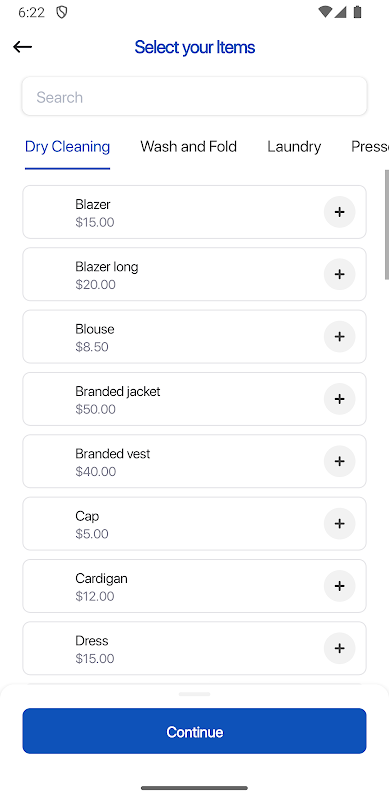
Task: Click the vertical scrollbar on the right
Action: pos(387,224)
